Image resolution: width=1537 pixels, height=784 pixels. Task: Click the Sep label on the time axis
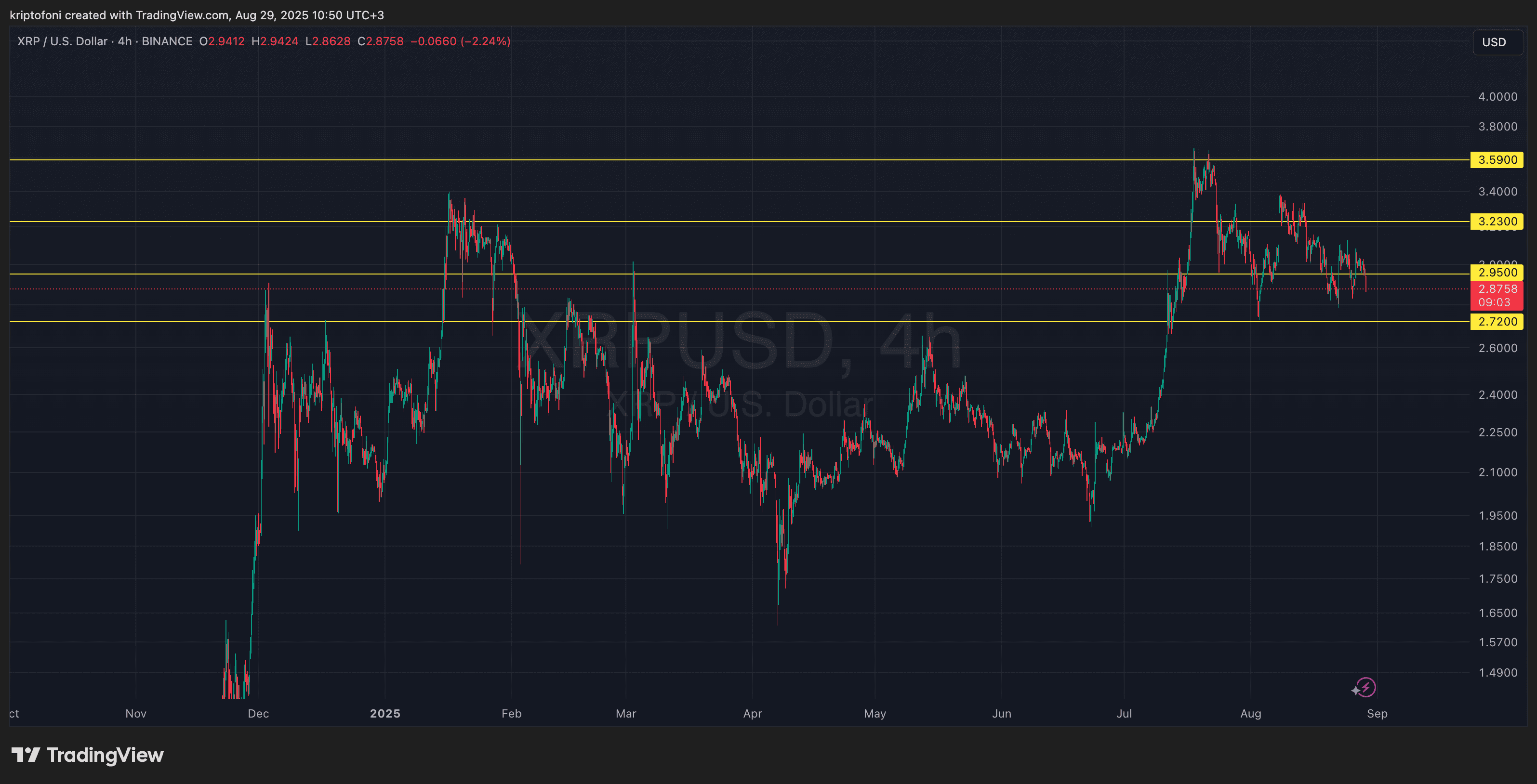pos(1377,714)
